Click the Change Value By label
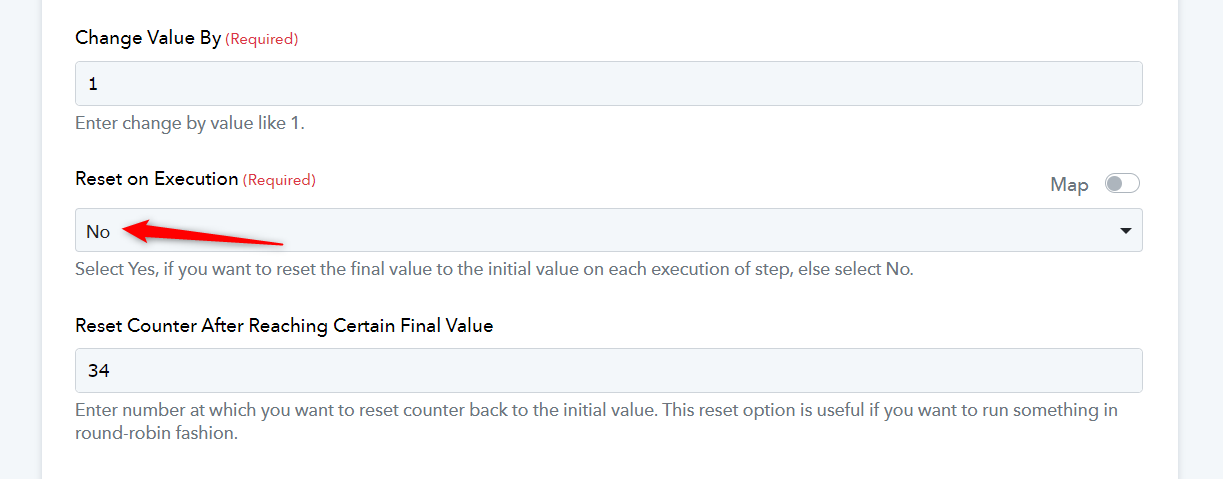The width and height of the screenshot is (1223, 479). [148, 38]
